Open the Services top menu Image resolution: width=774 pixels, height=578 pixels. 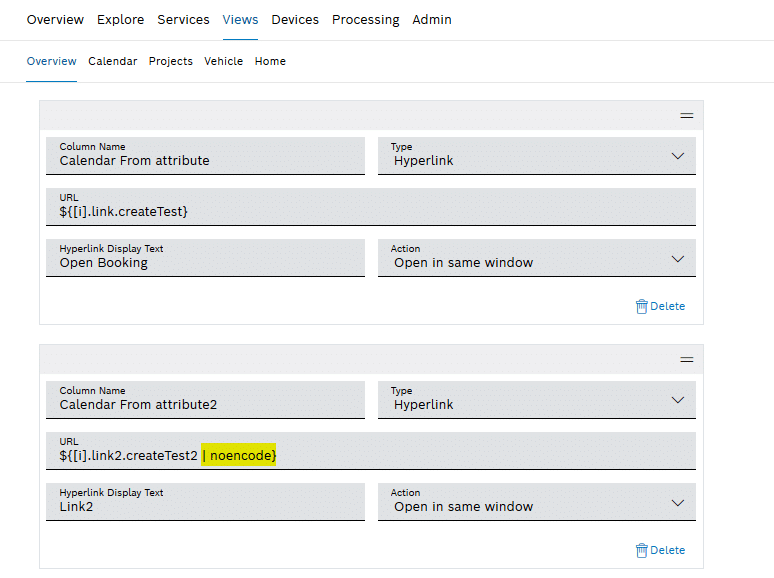pyautogui.click(x=183, y=20)
